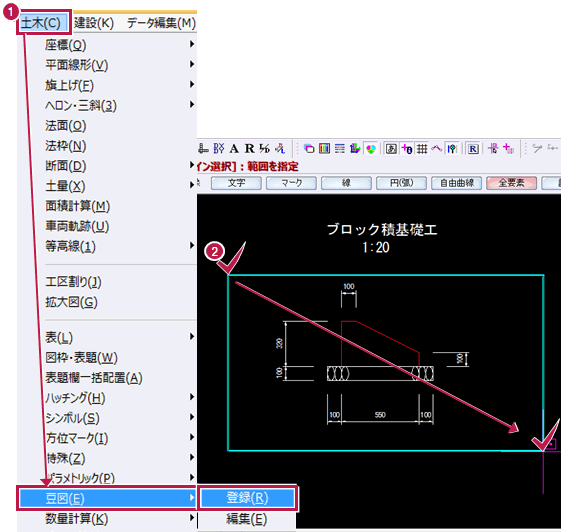The height and width of the screenshot is (532, 561).
Task: Open the 建設(K) menu
Action: click(x=94, y=23)
